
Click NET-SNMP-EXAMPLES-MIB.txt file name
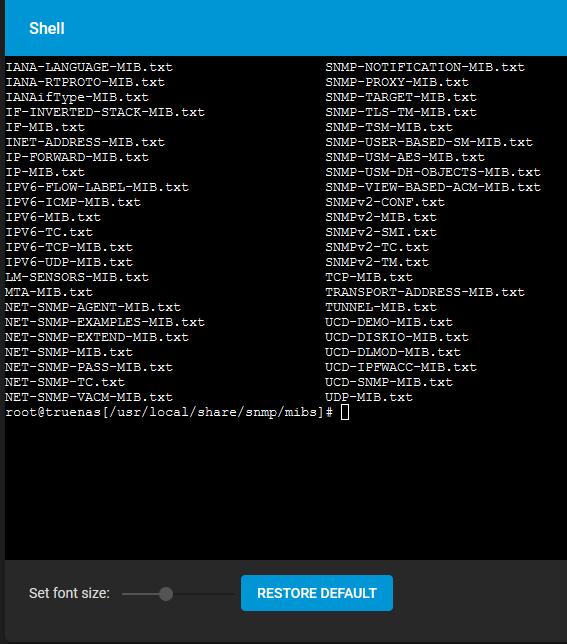click(105, 322)
